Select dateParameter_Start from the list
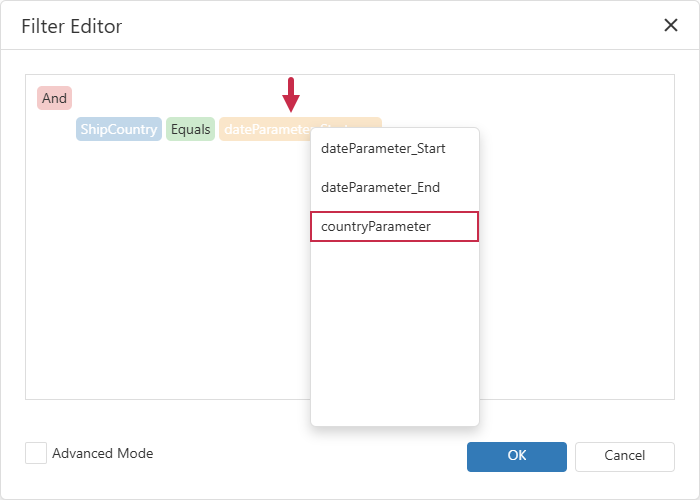Viewport: 700px width, 500px height. point(395,149)
